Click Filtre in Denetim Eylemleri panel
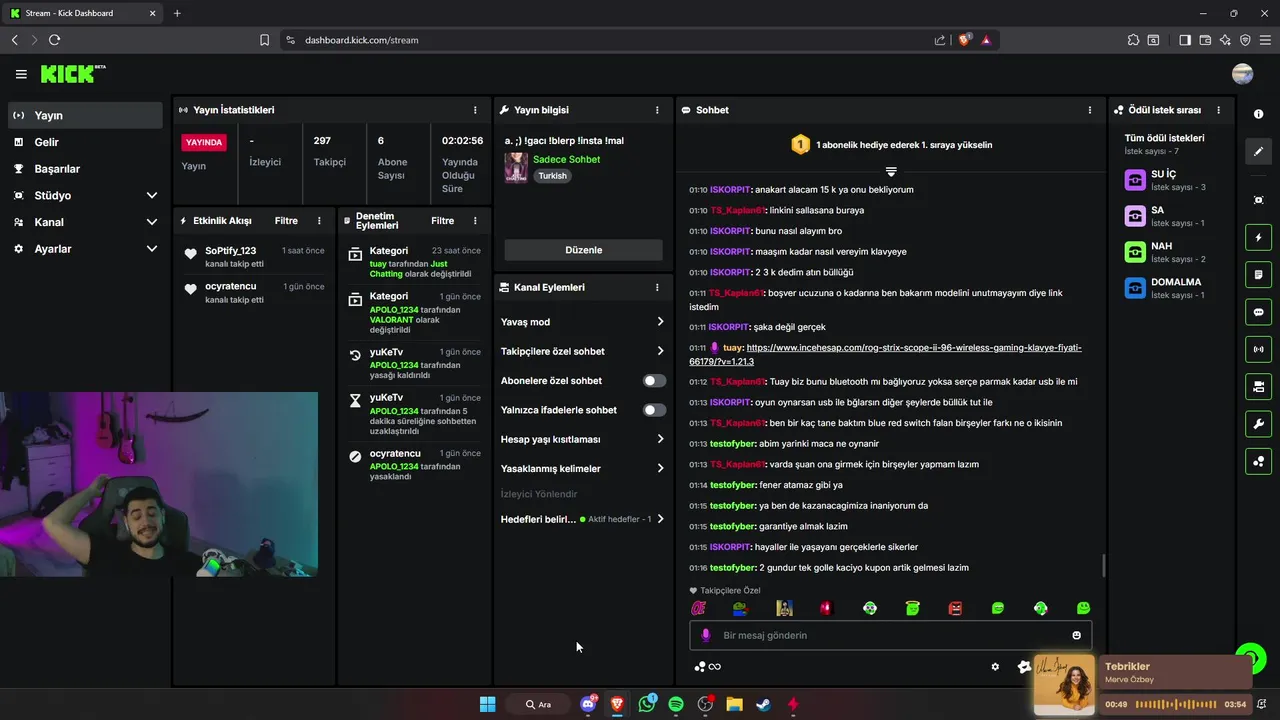 pyautogui.click(x=443, y=221)
